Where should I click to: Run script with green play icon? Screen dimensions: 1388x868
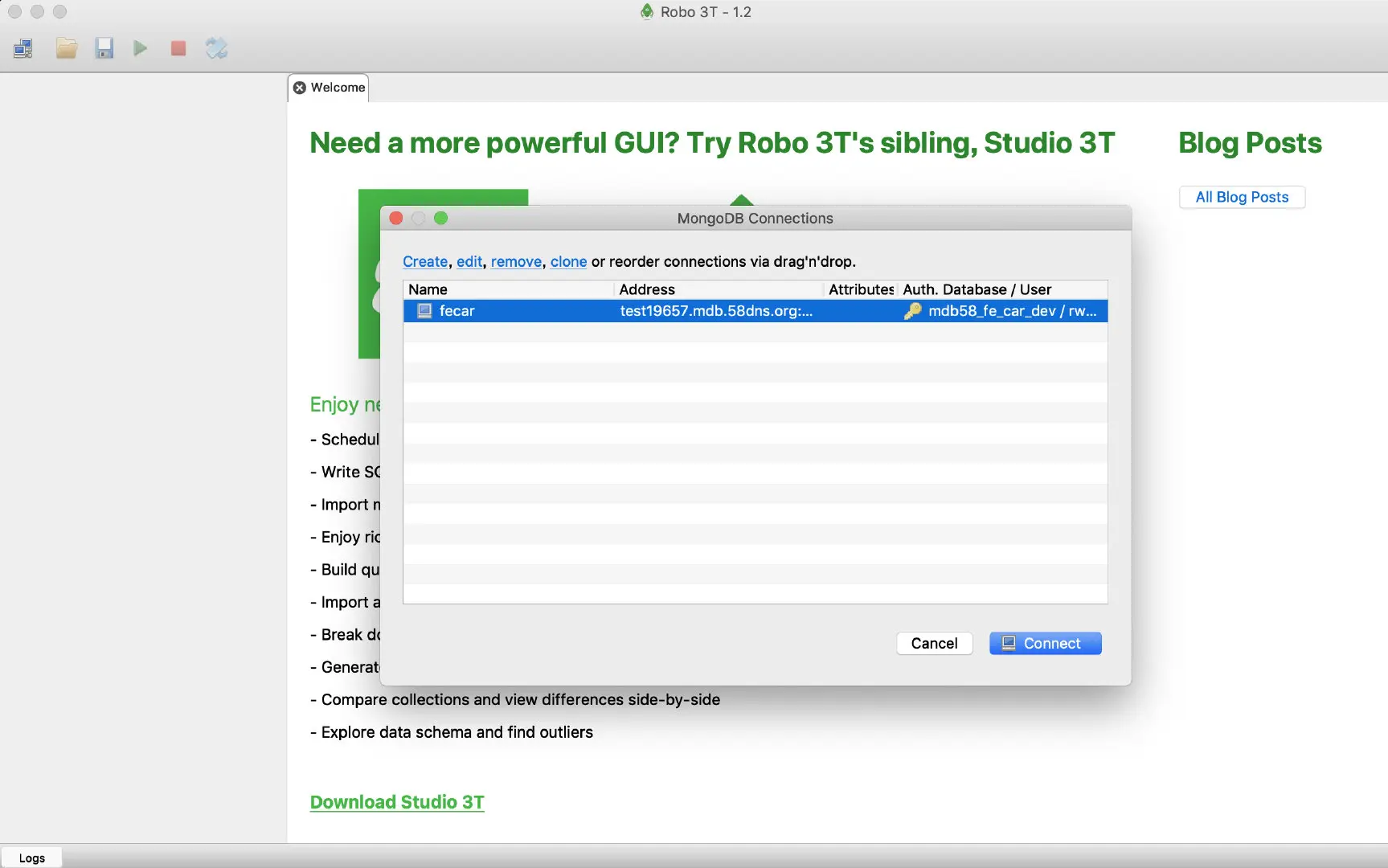click(x=141, y=49)
